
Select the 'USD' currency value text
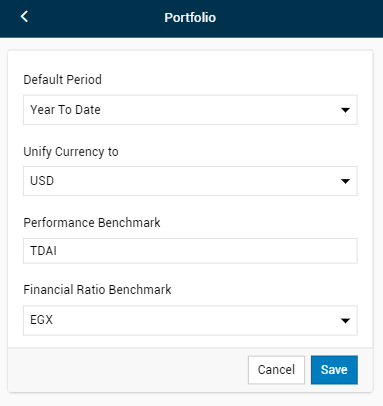click(x=42, y=181)
